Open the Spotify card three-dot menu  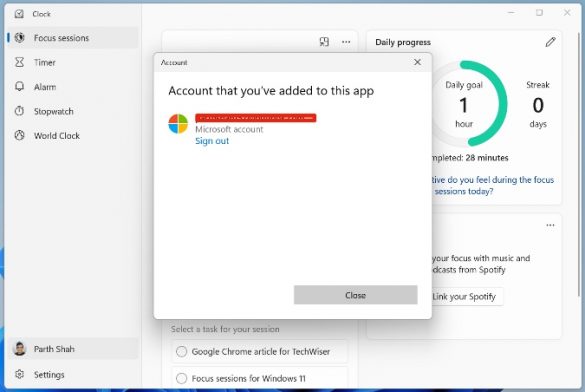coord(550,225)
